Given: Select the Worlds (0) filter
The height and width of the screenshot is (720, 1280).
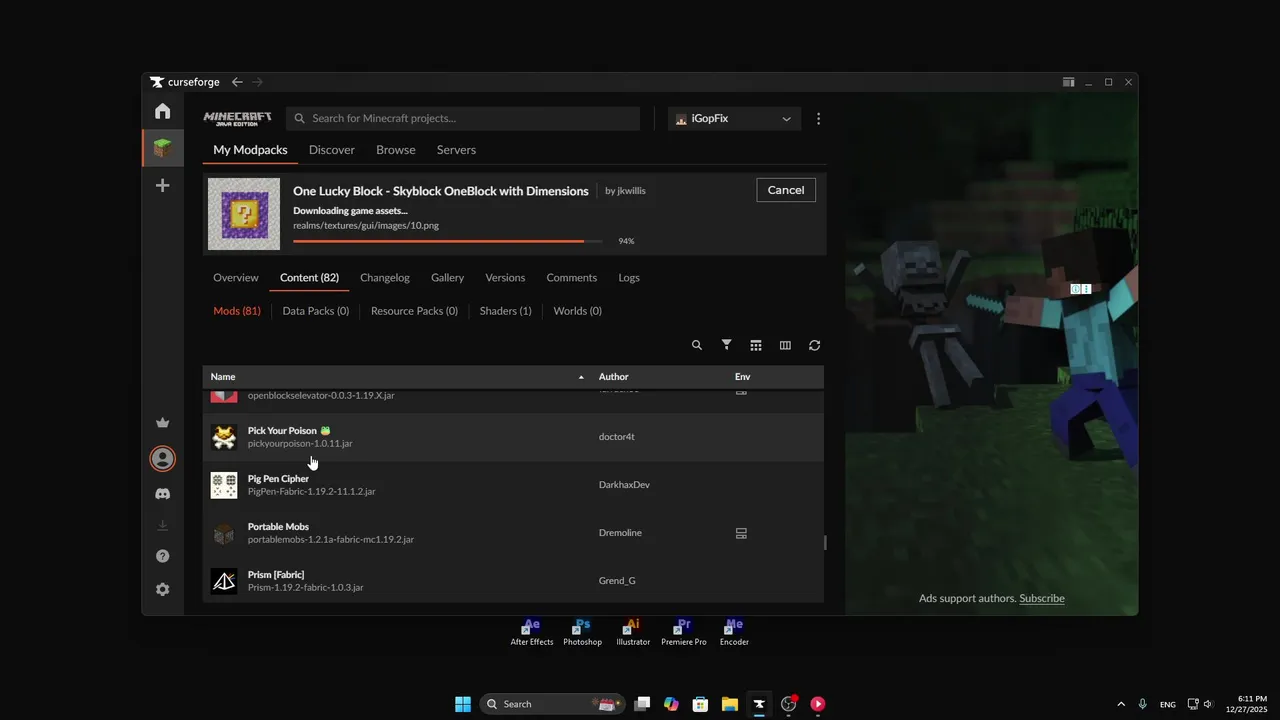Looking at the screenshot, I should coord(578,311).
